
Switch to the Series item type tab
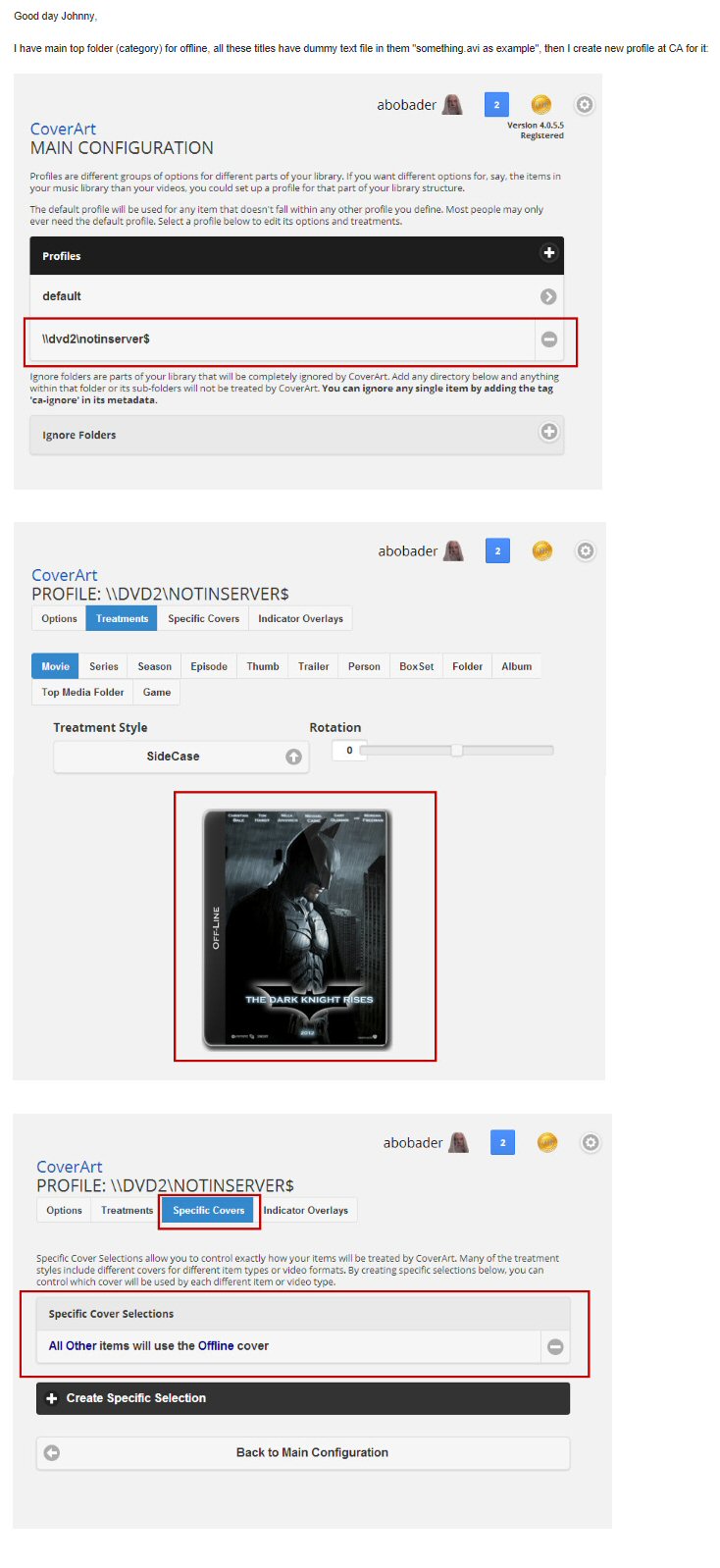click(x=104, y=666)
